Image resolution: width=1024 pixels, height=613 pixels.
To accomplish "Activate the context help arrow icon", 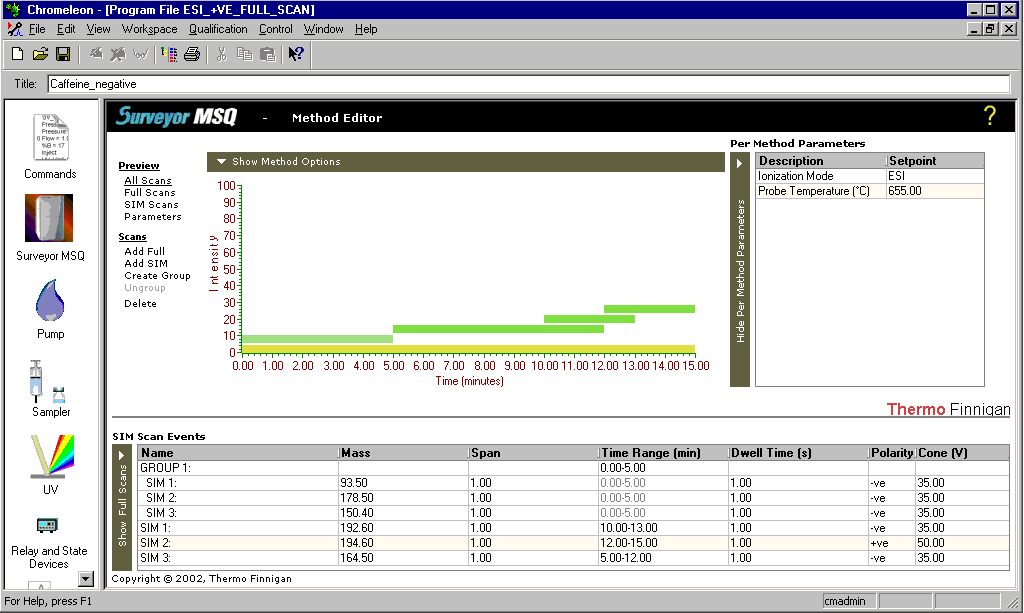I will 296,54.
